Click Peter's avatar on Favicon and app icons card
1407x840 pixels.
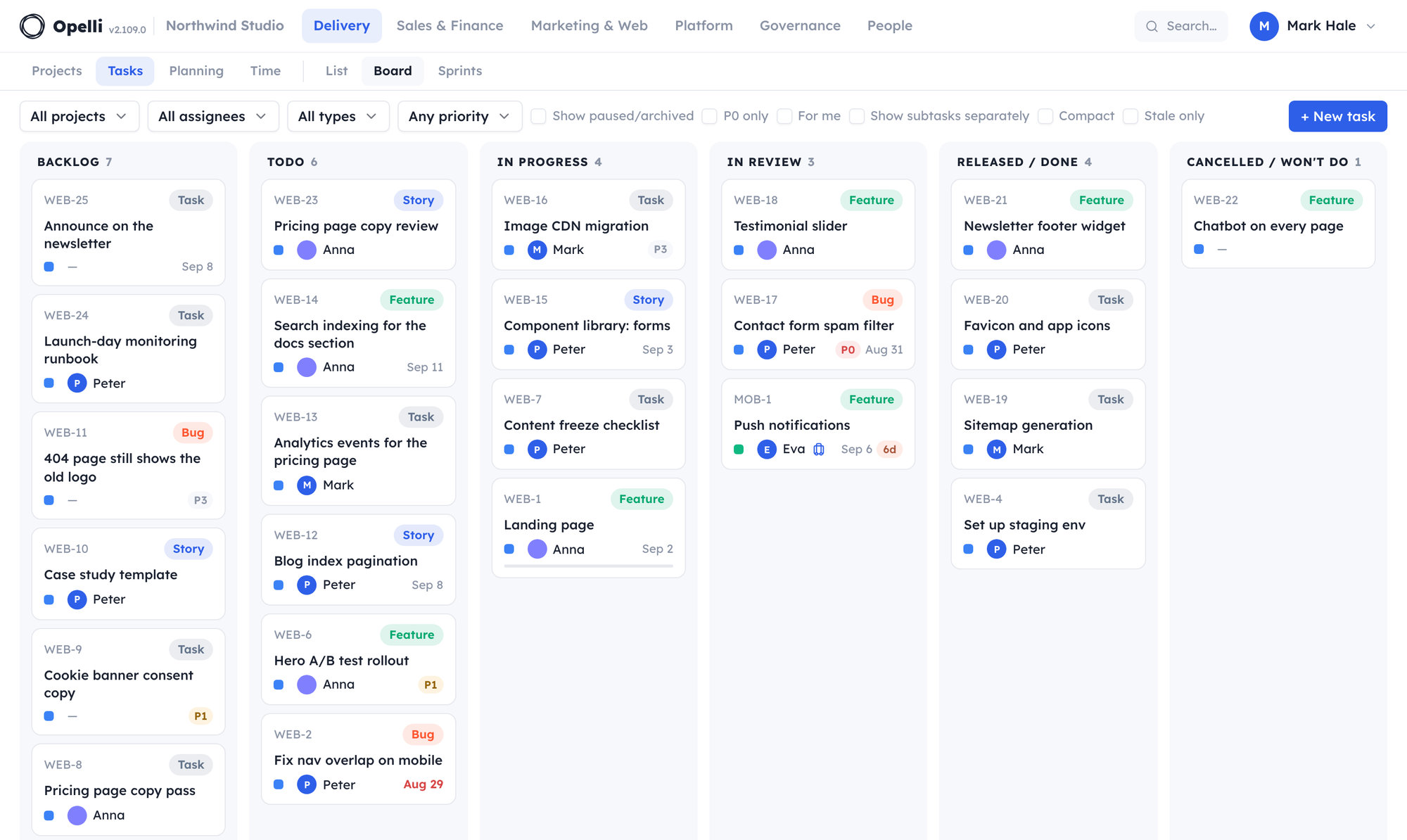coord(996,350)
